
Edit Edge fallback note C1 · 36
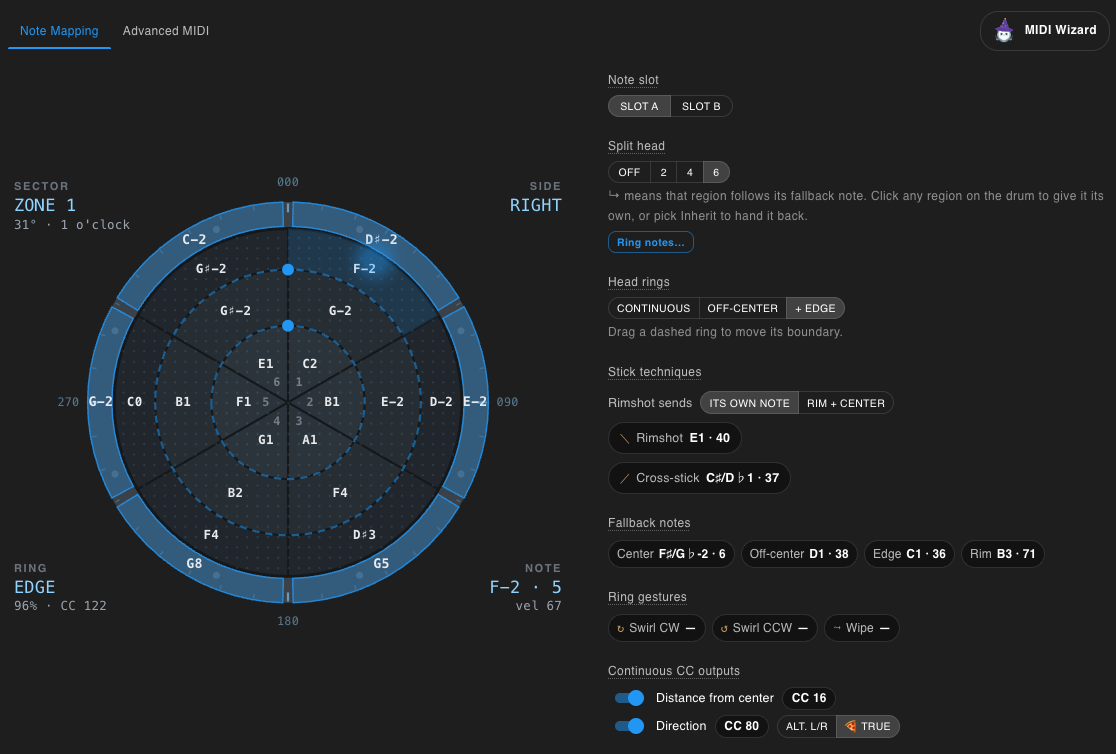pos(910,554)
